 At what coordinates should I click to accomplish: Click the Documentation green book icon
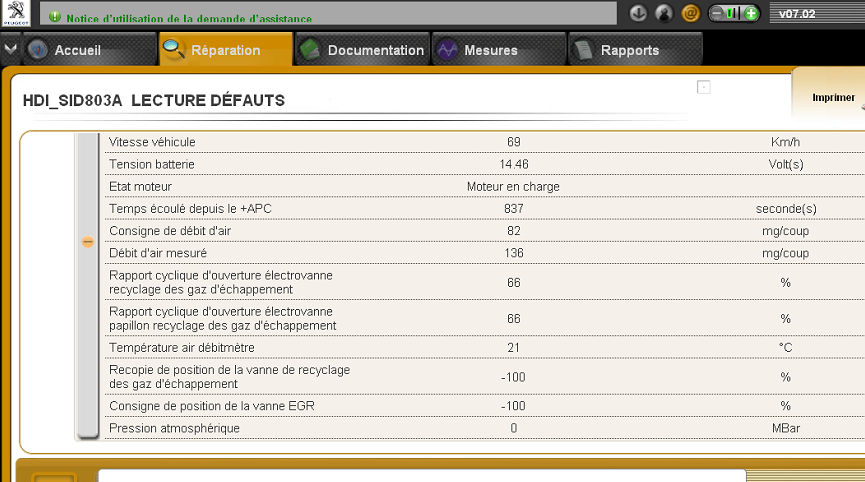(x=310, y=50)
